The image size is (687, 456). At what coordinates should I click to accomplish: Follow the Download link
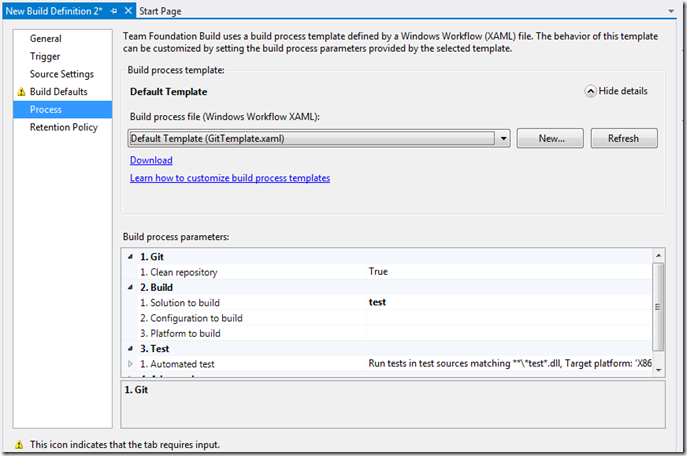coord(151,160)
